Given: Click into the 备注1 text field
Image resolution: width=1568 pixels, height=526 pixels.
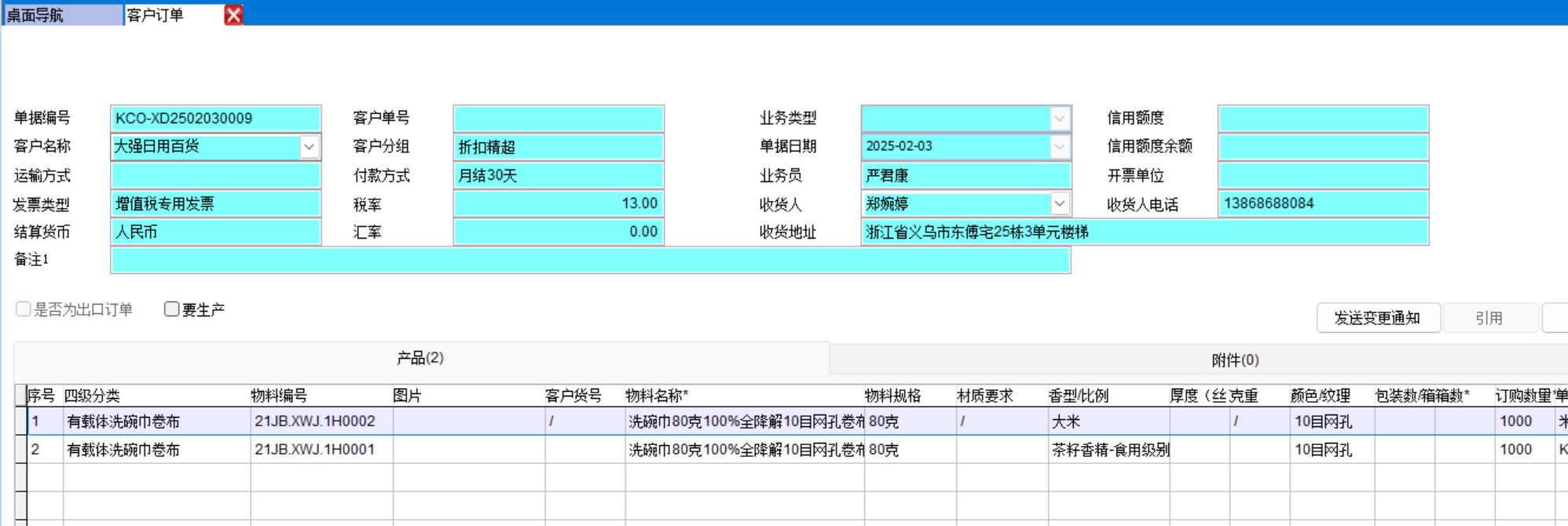Looking at the screenshot, I should point(589,260).
